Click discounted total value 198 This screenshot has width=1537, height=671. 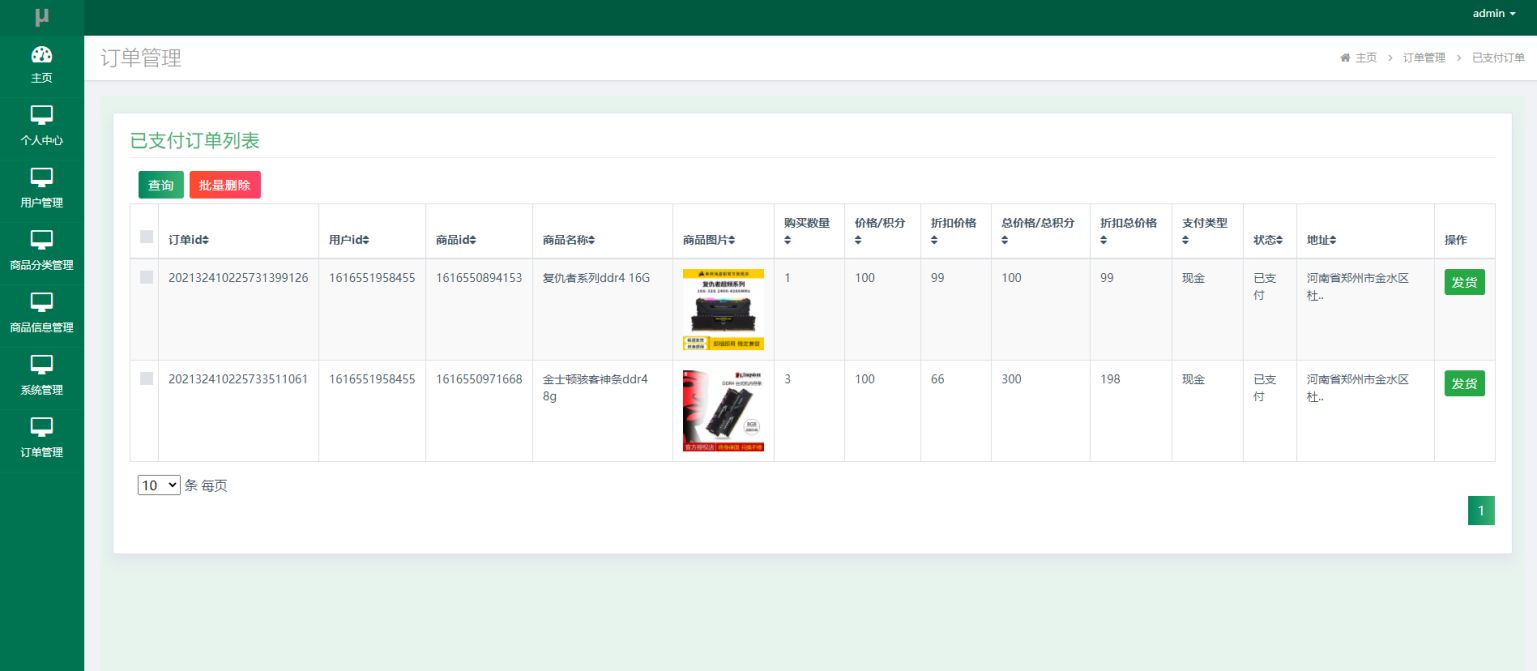tap(1110, 379)
